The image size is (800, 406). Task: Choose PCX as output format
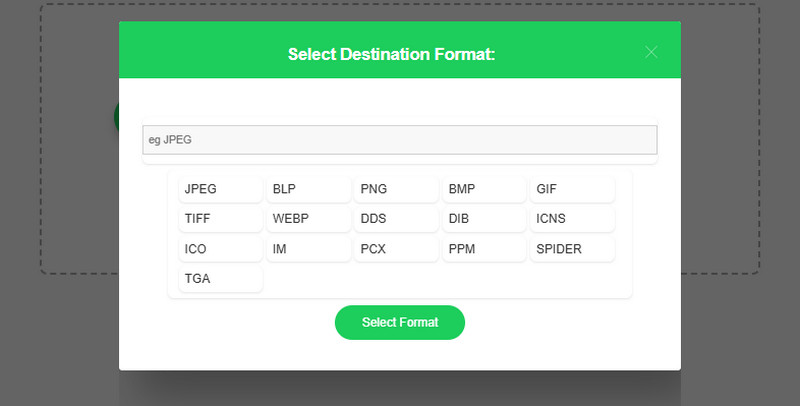pos(396,249)
